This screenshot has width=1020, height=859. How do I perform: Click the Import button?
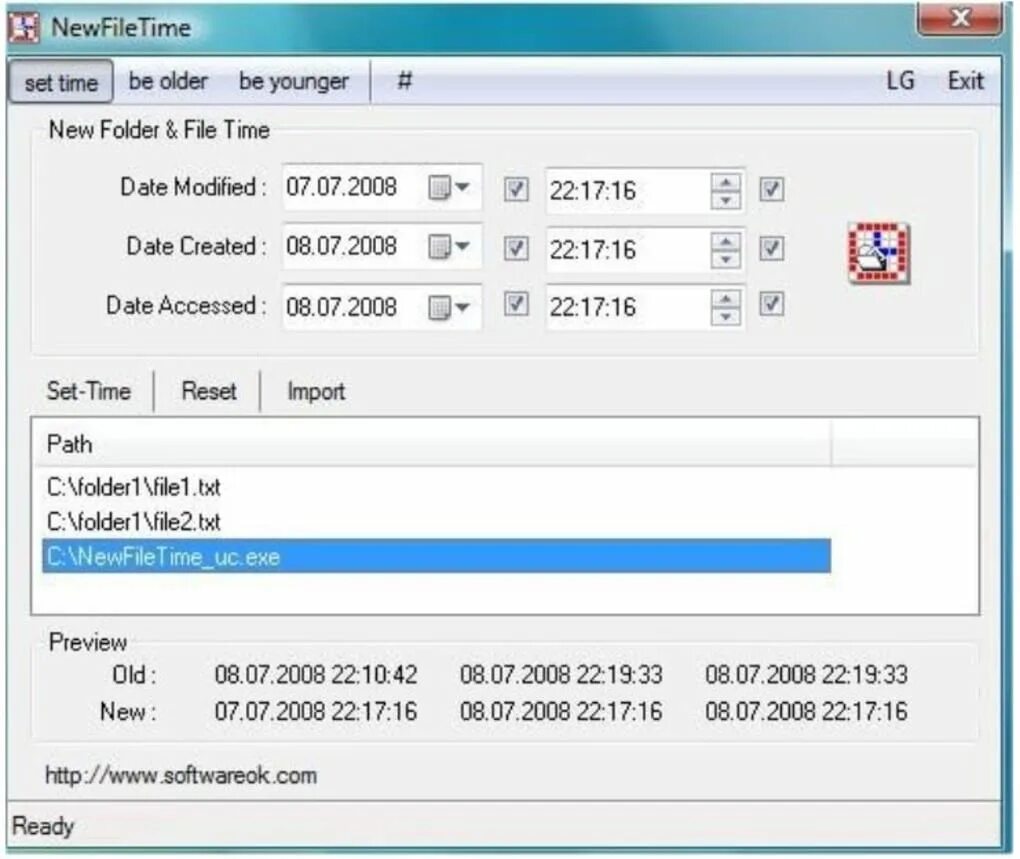(x=316, y=391)
